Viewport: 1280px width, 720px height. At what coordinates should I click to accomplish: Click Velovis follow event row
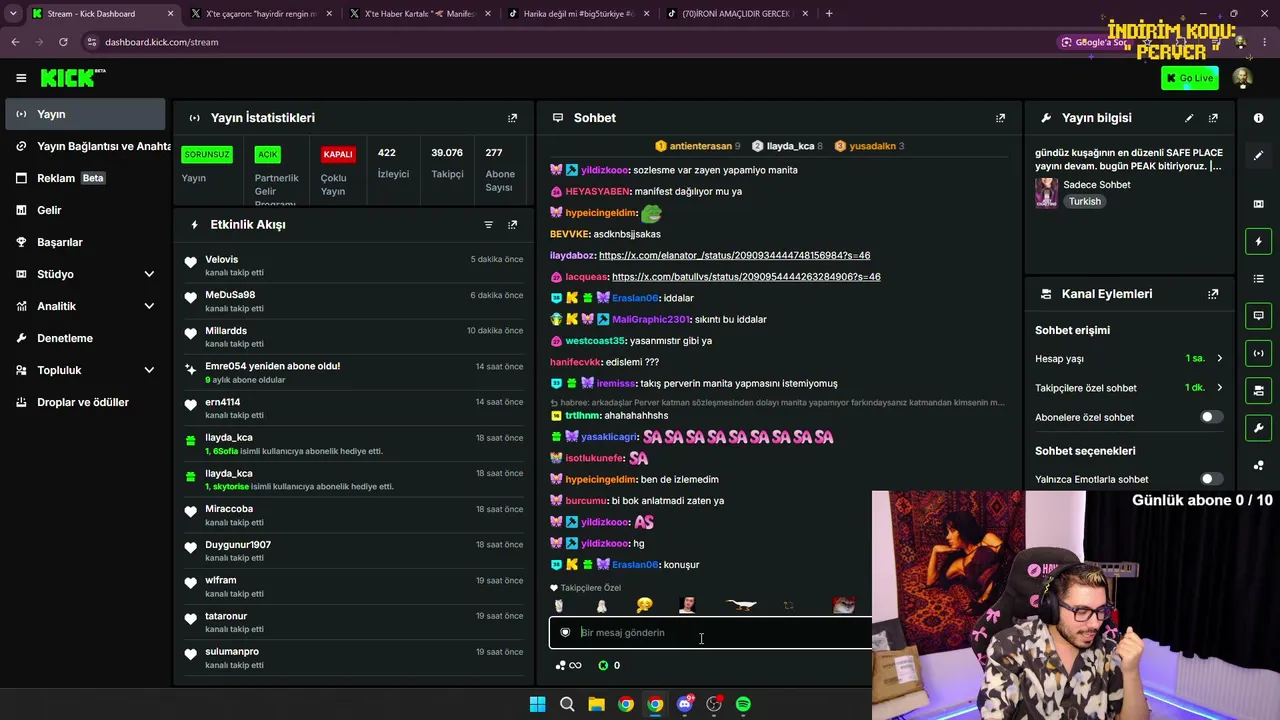tap(352, 266)
